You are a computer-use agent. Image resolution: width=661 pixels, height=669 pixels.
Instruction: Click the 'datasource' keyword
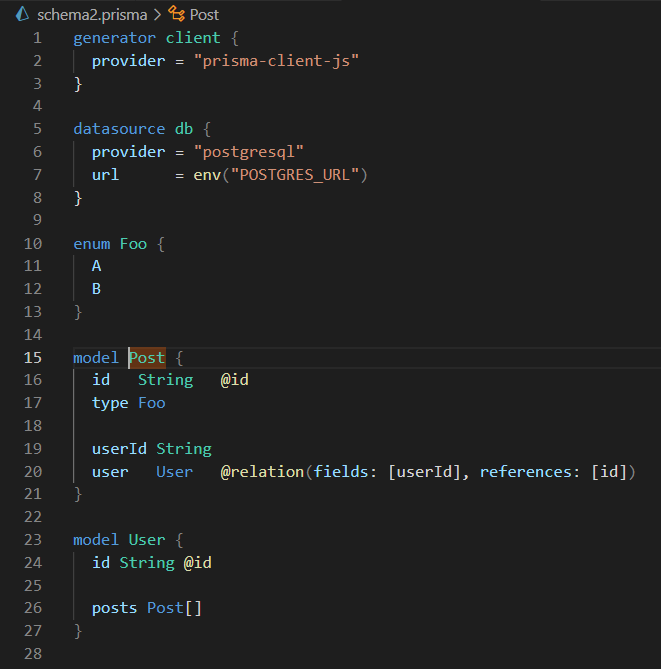click(119, 129)
